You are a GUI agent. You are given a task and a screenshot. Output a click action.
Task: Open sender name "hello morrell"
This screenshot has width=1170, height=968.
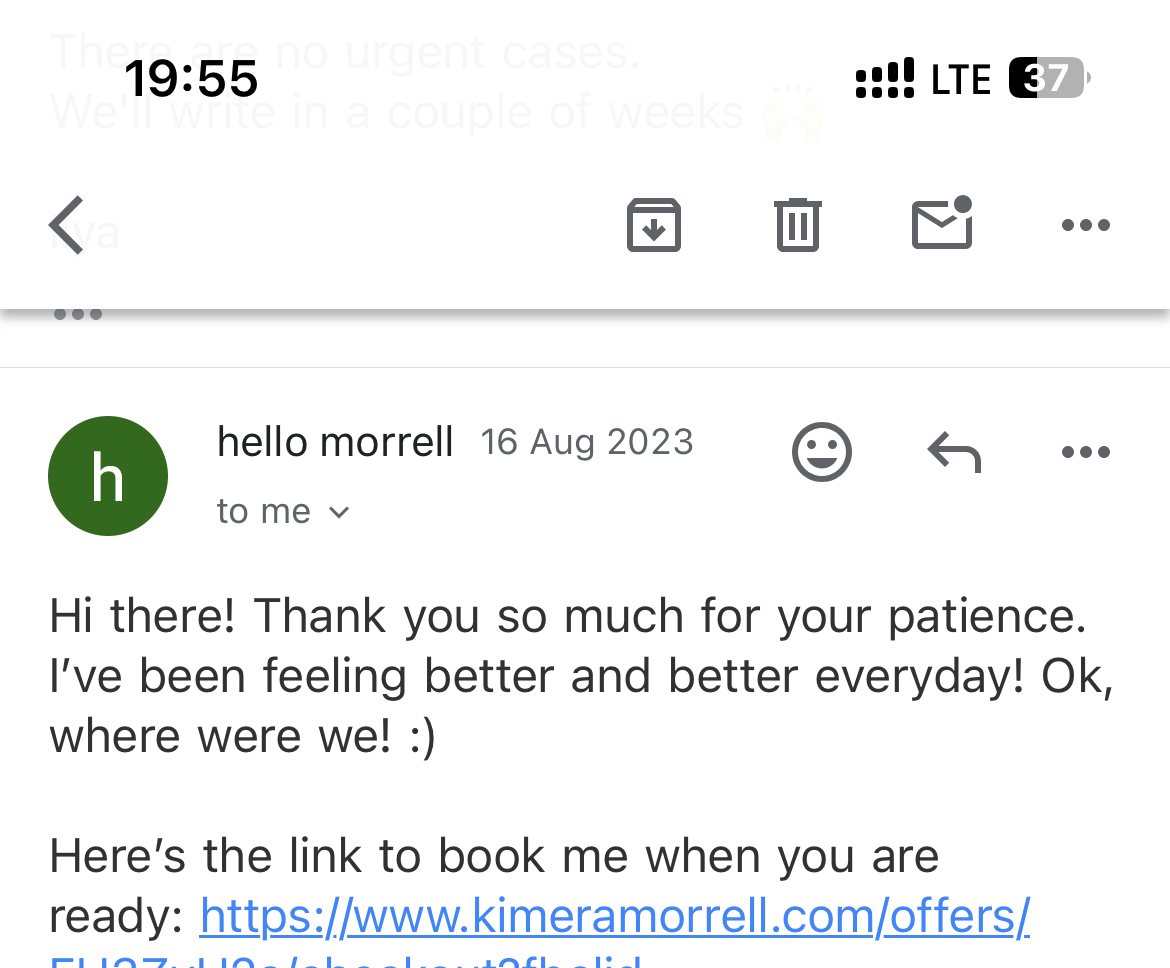click(x=335, y=442)
